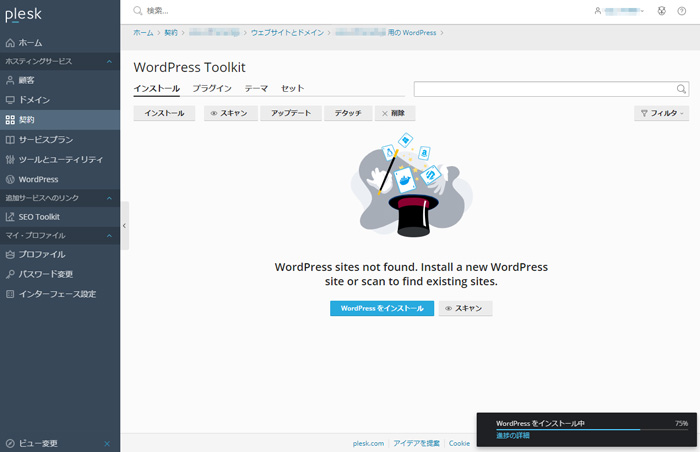
Task: Open ツールとユーティリティ in the sidebar
Action: (x=60, y=159)
